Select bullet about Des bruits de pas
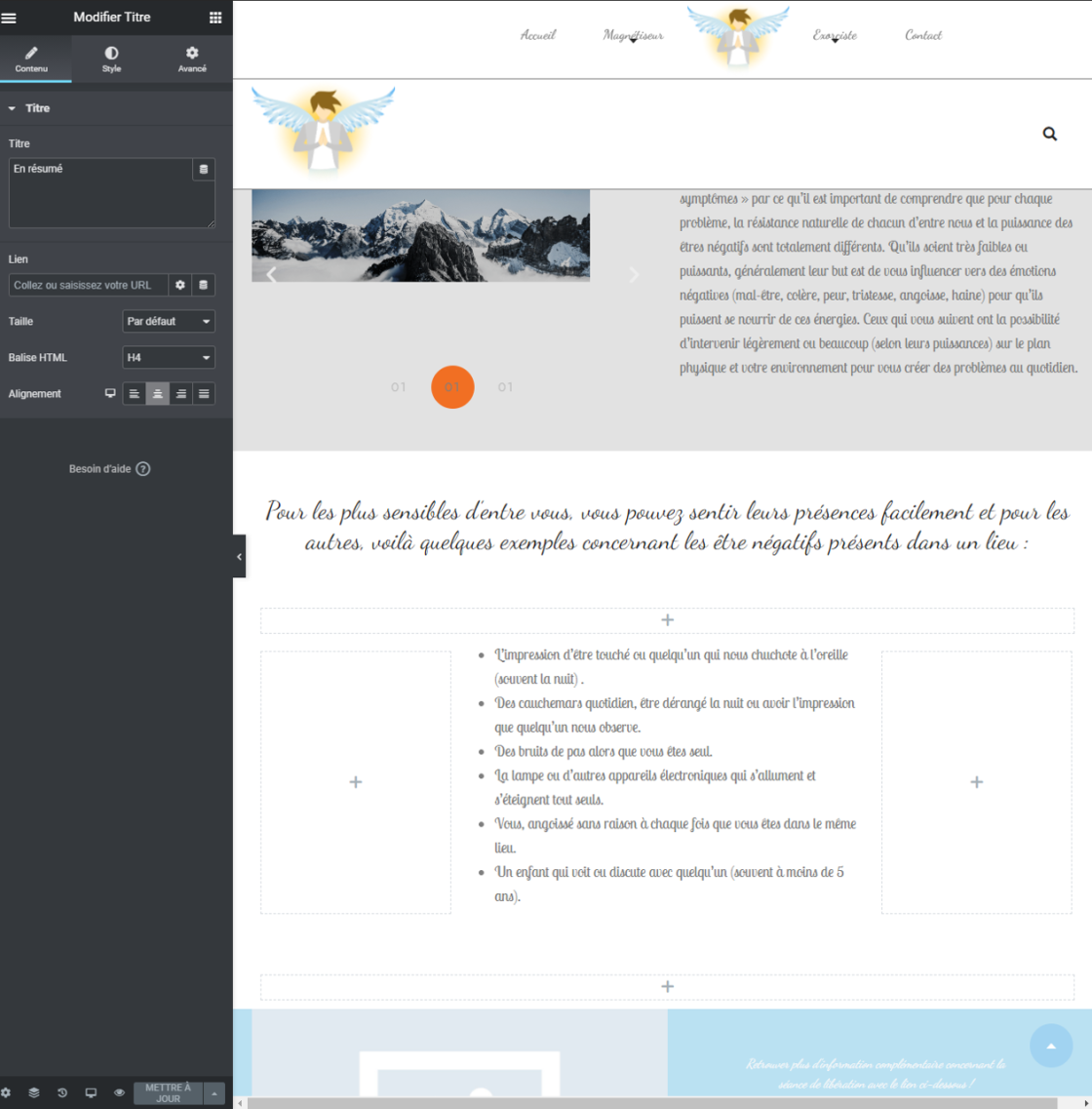 pyautogui.click(x=603, y=751)
